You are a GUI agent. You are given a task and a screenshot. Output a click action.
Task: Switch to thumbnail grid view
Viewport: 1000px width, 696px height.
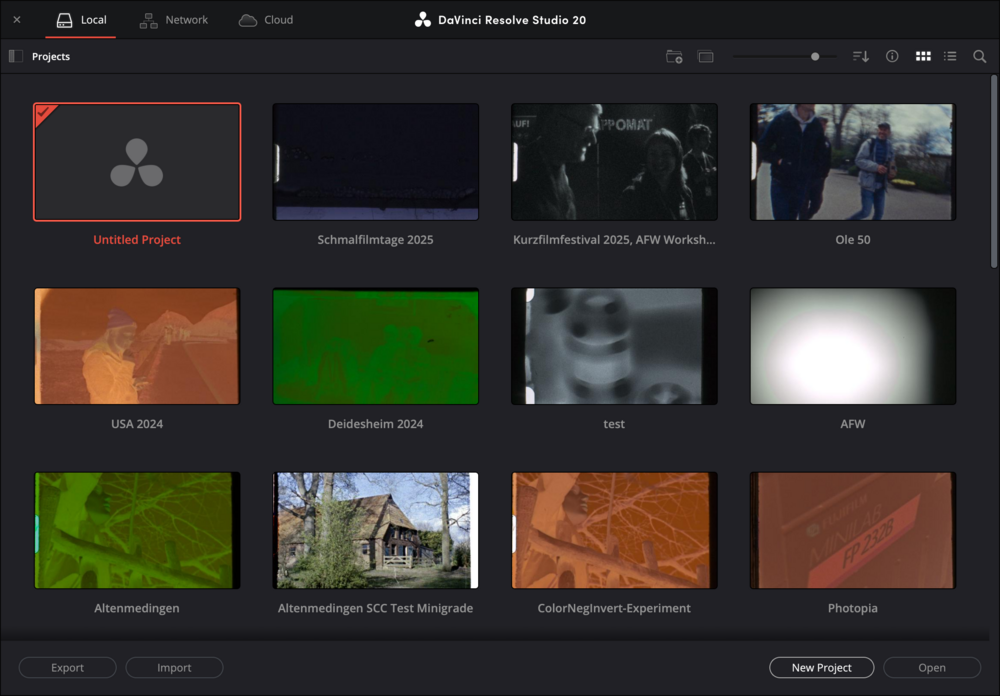click(x=923, y=57)
